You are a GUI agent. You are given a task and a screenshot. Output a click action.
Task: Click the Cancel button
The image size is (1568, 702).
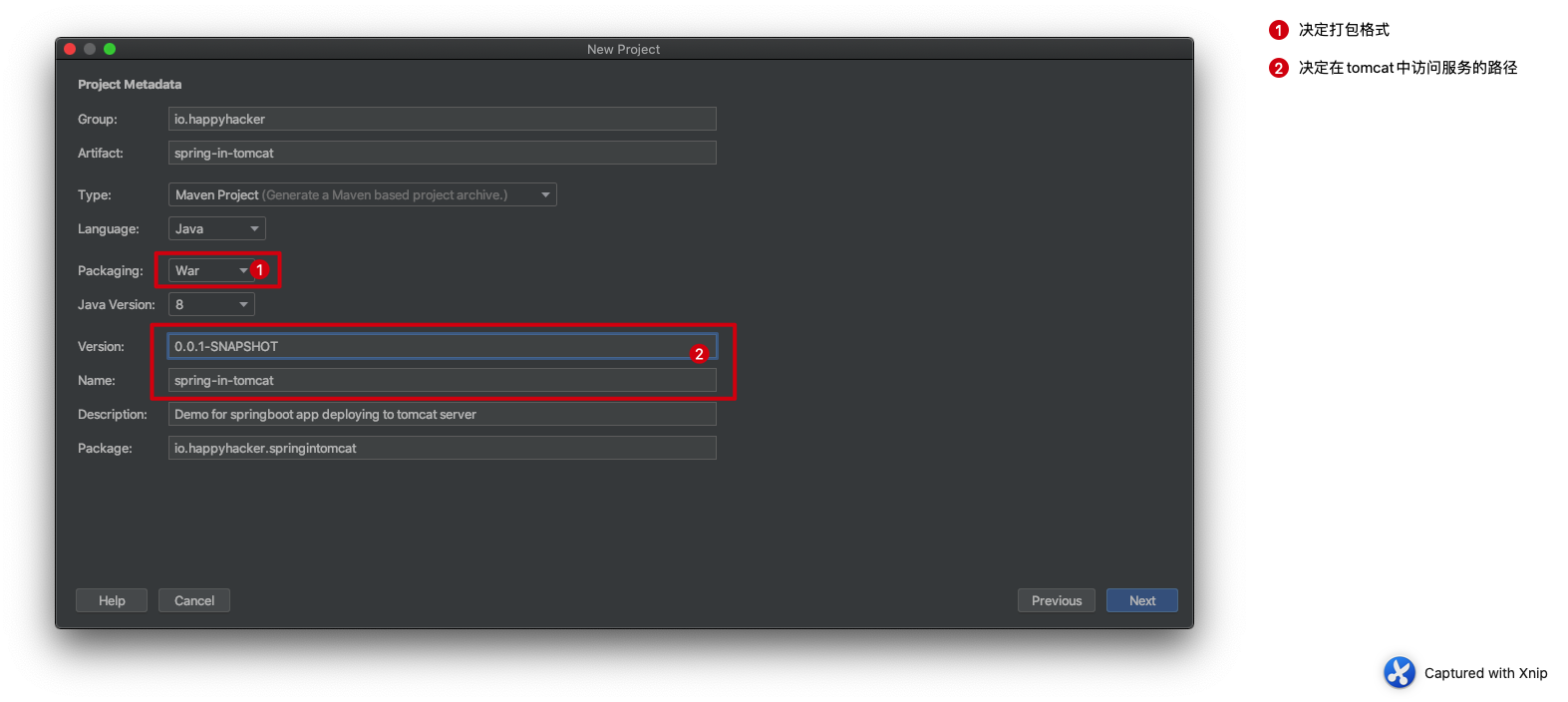tap(194, 600)
